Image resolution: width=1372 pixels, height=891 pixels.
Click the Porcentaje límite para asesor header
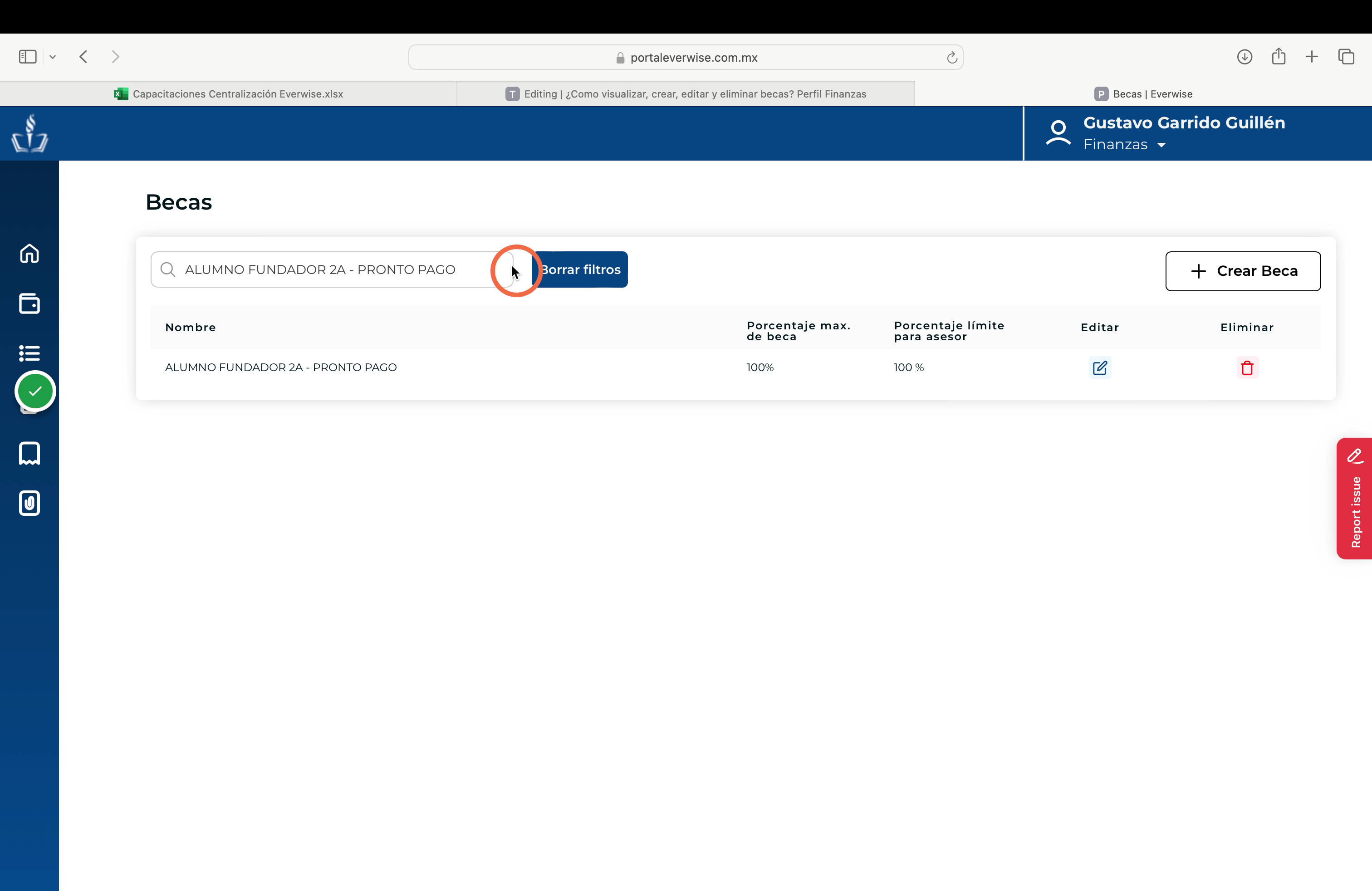coord(949,331)
